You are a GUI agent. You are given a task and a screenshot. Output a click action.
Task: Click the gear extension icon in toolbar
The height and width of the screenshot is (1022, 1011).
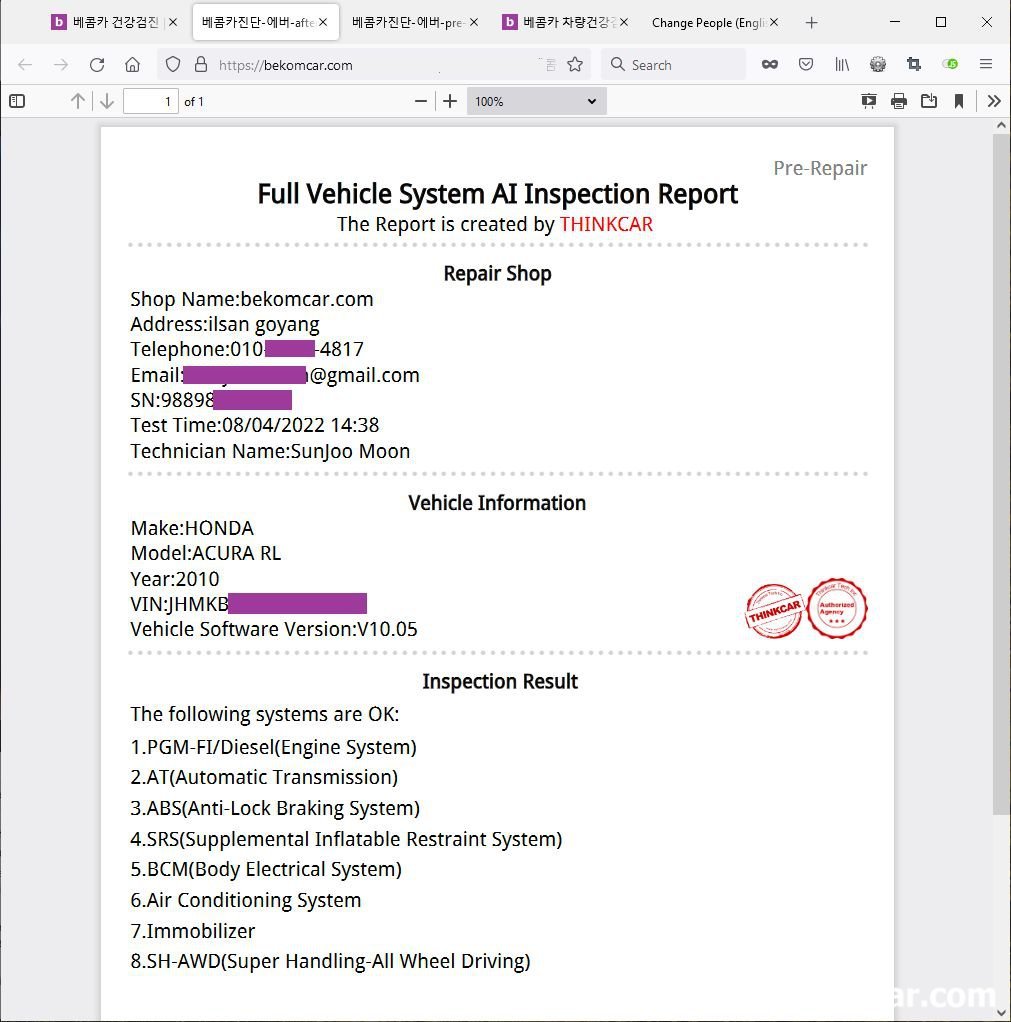(x=878, y=65)
